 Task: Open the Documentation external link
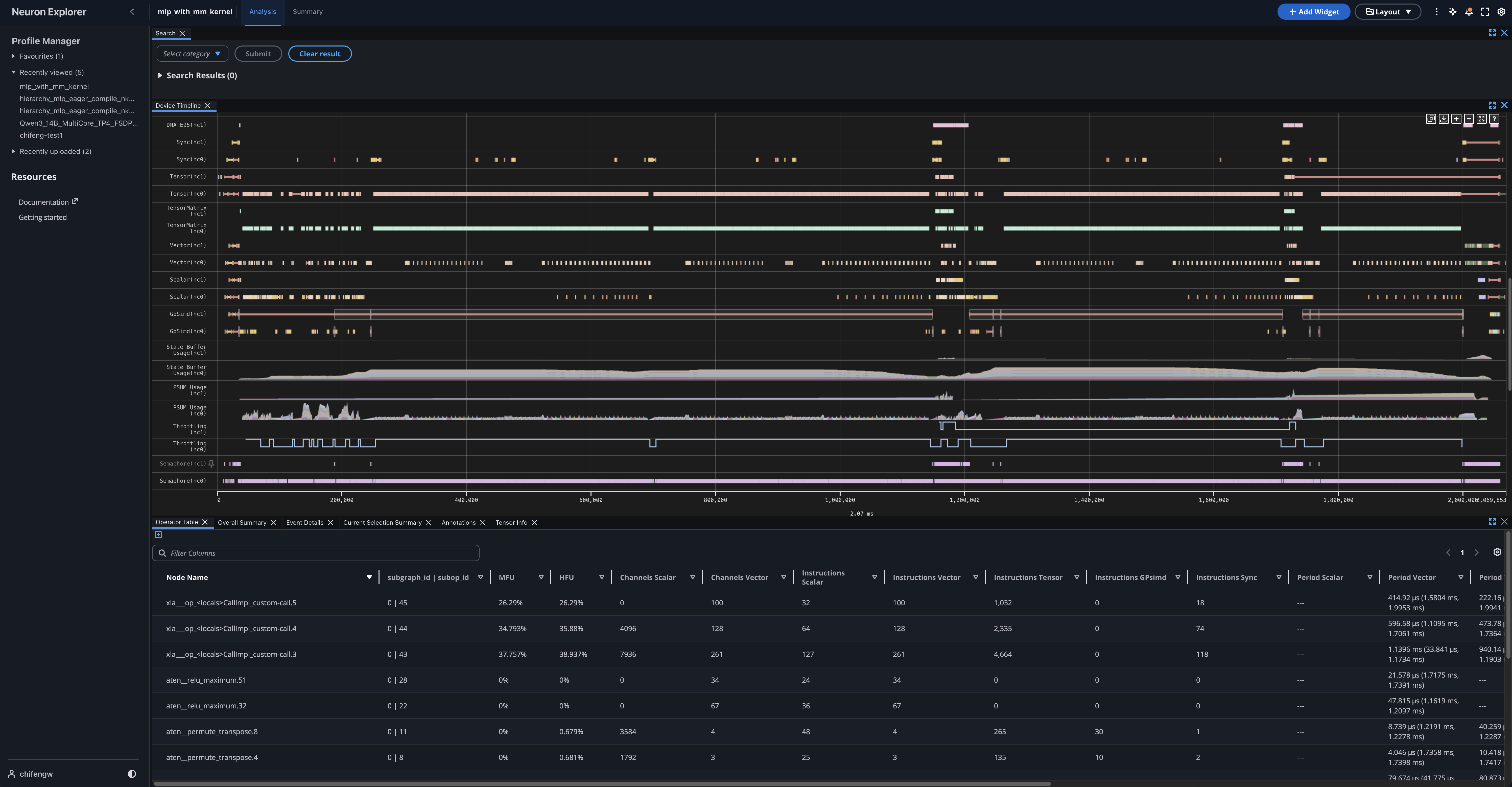48,202
